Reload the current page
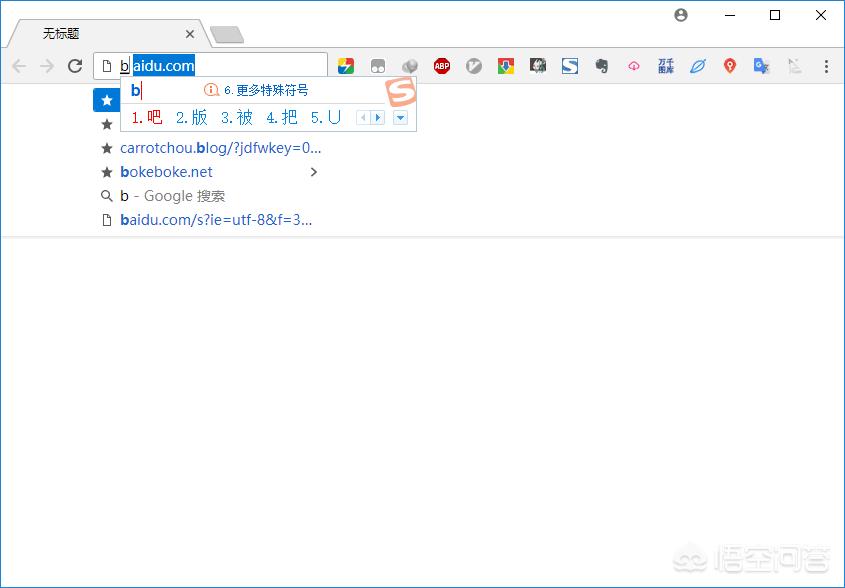 tap(75, 66)
